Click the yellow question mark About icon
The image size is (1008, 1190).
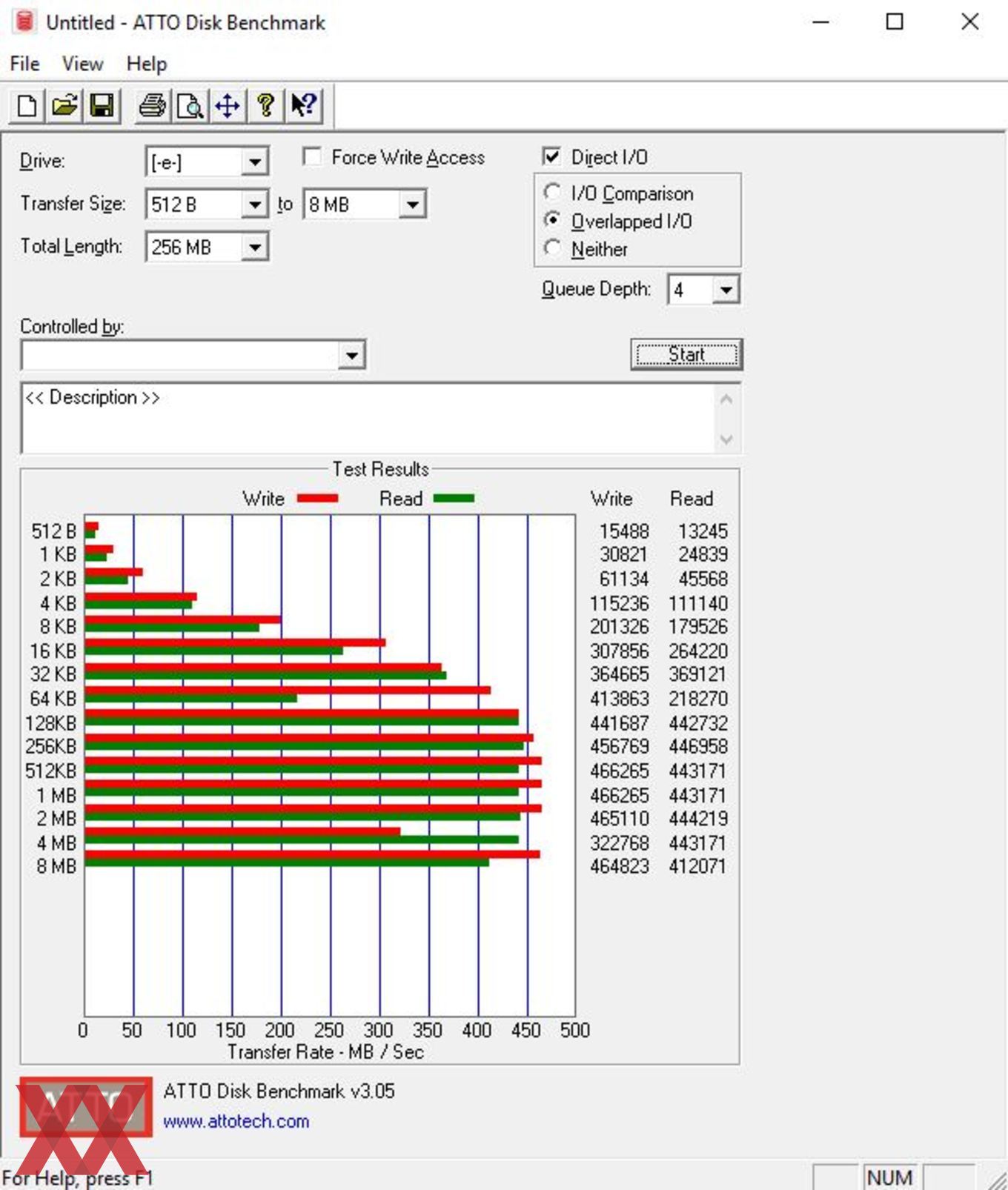coord(265,105)
